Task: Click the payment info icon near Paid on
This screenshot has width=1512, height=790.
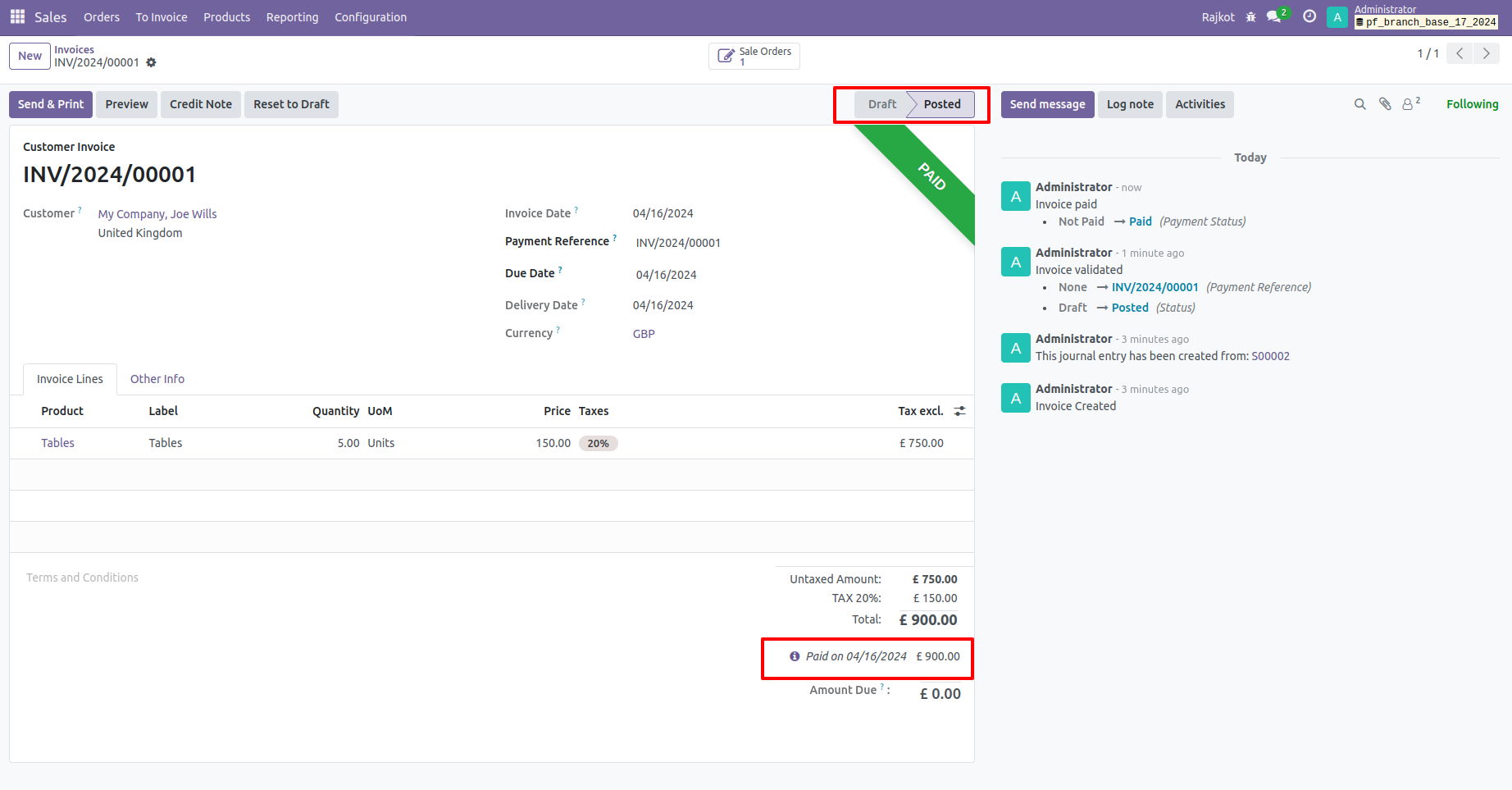Action: pyautogui.click(x=794, y=656)
